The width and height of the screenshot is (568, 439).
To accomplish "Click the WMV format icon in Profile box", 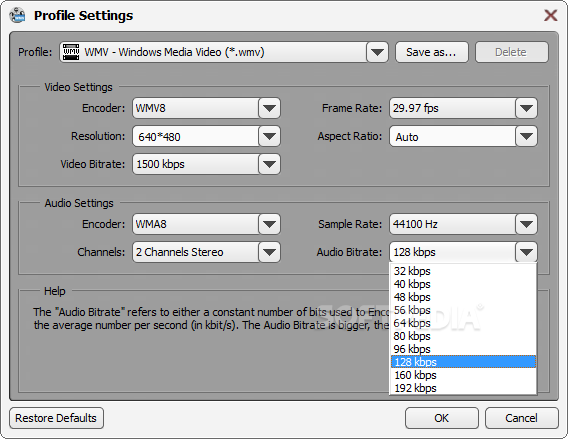I will coord(71,52).
